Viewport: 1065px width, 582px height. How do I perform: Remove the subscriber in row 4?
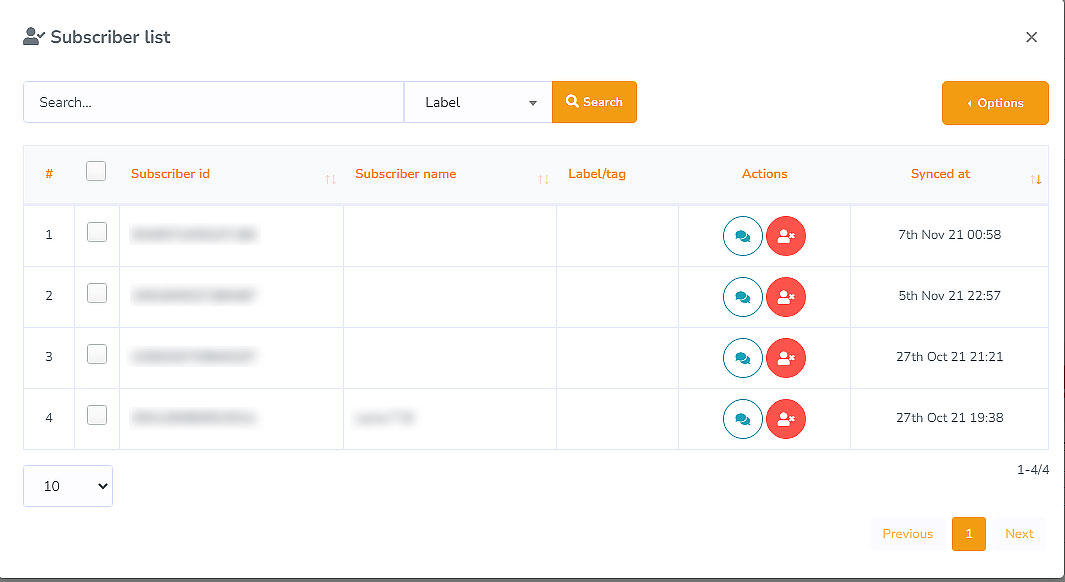pyautogui.click(x=786, y=419)
